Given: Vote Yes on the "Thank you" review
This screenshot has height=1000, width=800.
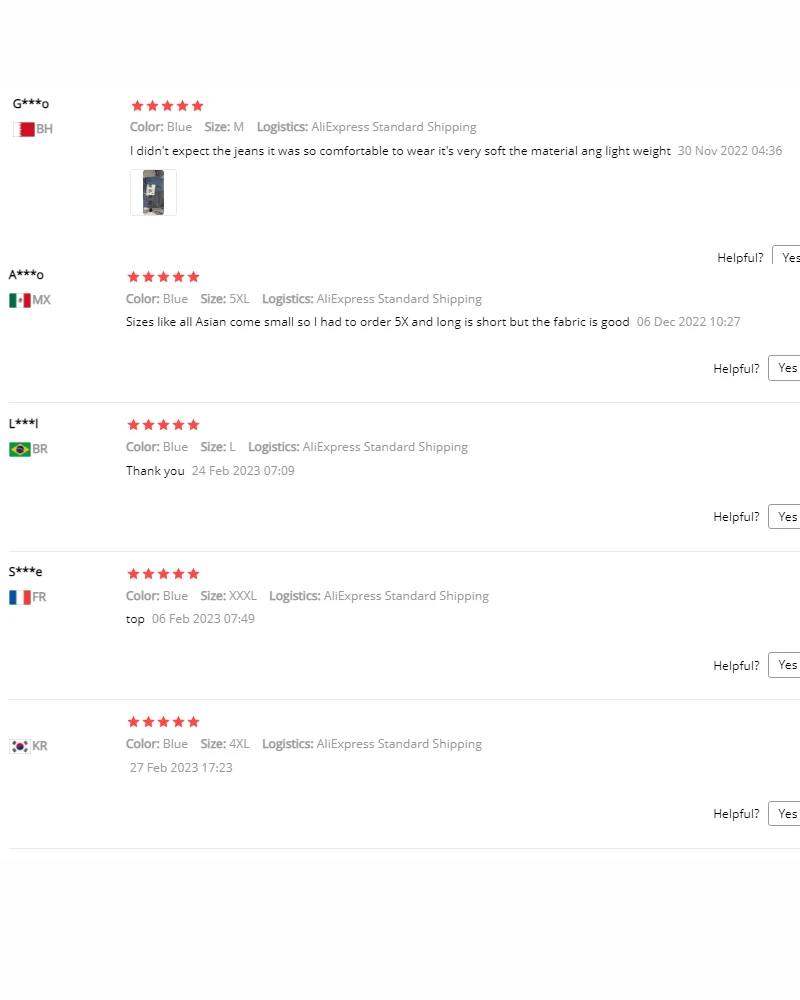Looking at the screenshot, I should [x=787, y=517].
